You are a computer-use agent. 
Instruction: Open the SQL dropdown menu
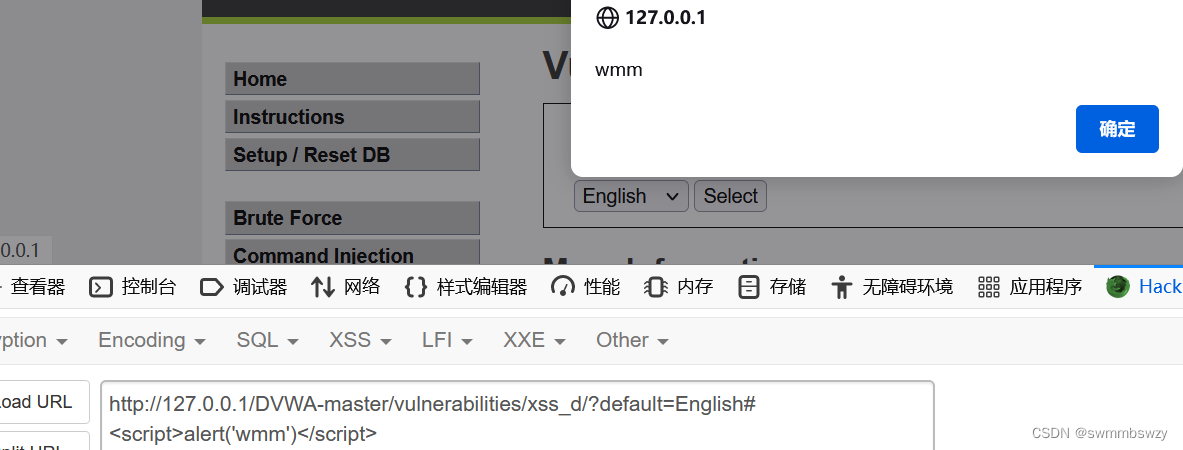[267, 341]
